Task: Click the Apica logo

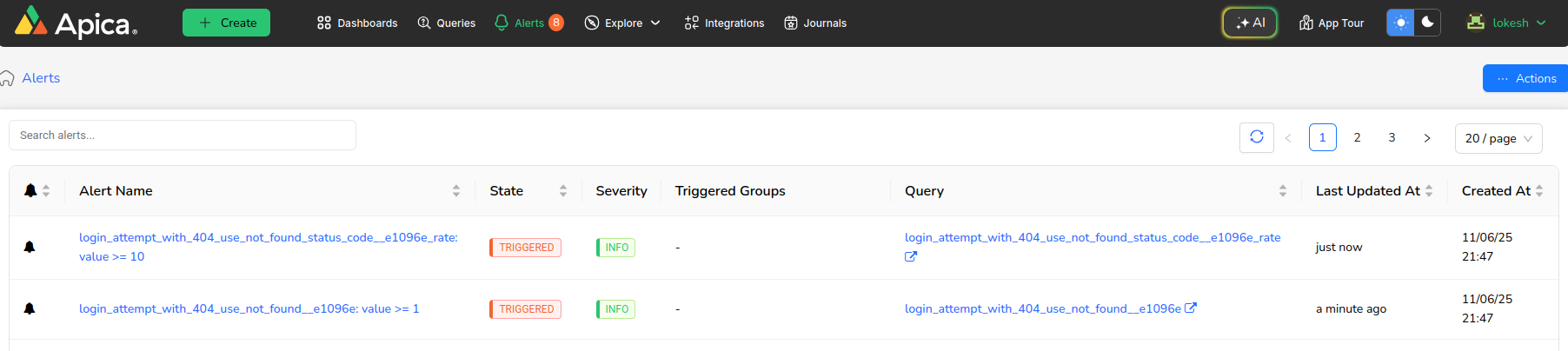Action: click(x=76, y=23)
